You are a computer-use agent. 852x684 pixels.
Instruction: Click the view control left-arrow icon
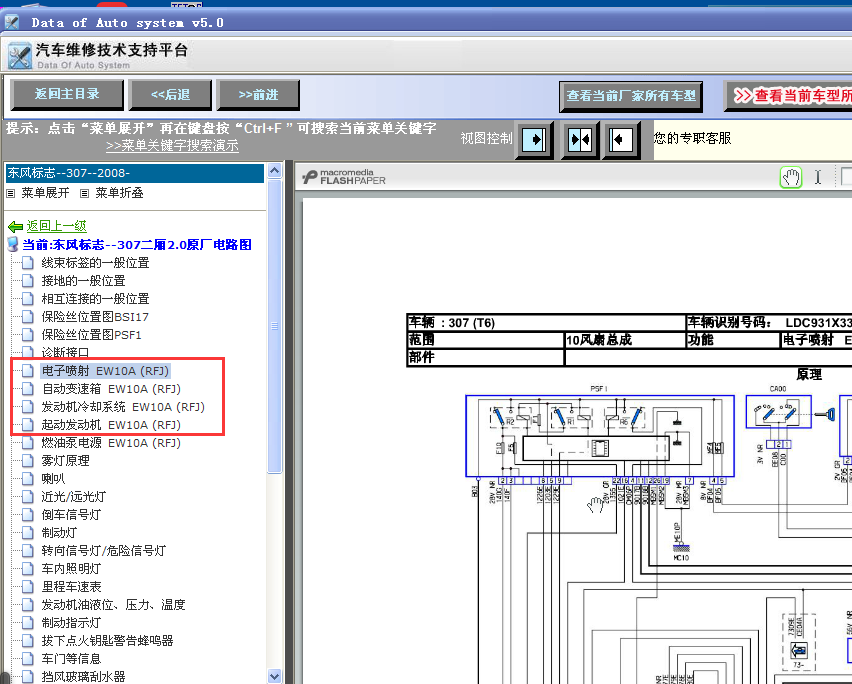pos(621,140)
